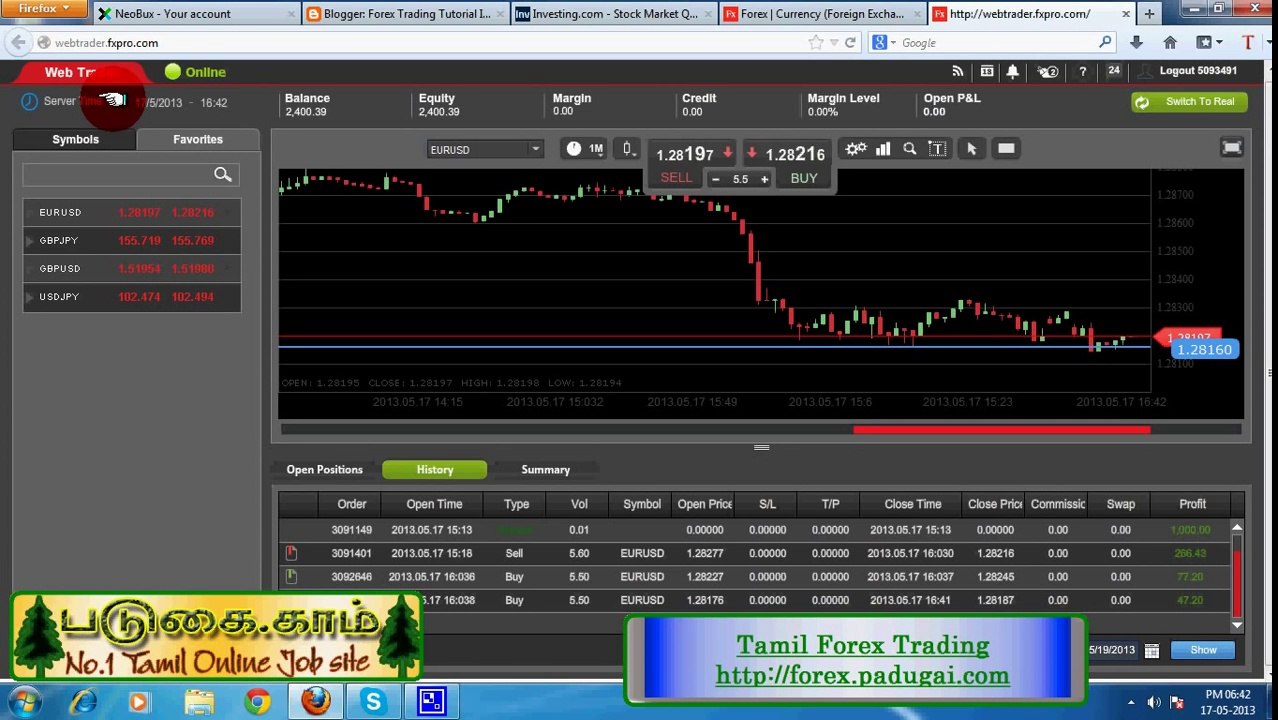Image resolution: width=1278 pixels, height=720 pixels.
Task: Click Logout 5093491
Action: click(x=1198, y=71)
